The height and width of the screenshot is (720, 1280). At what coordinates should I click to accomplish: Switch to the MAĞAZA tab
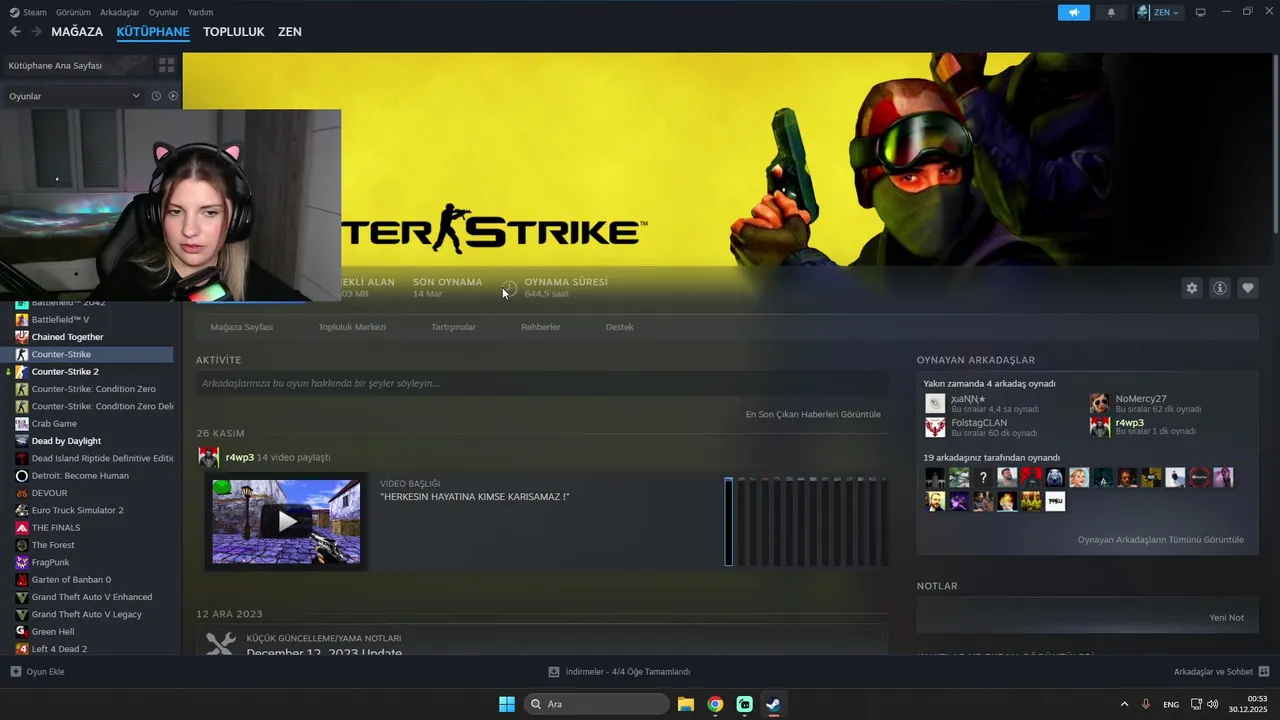[77, 32]
